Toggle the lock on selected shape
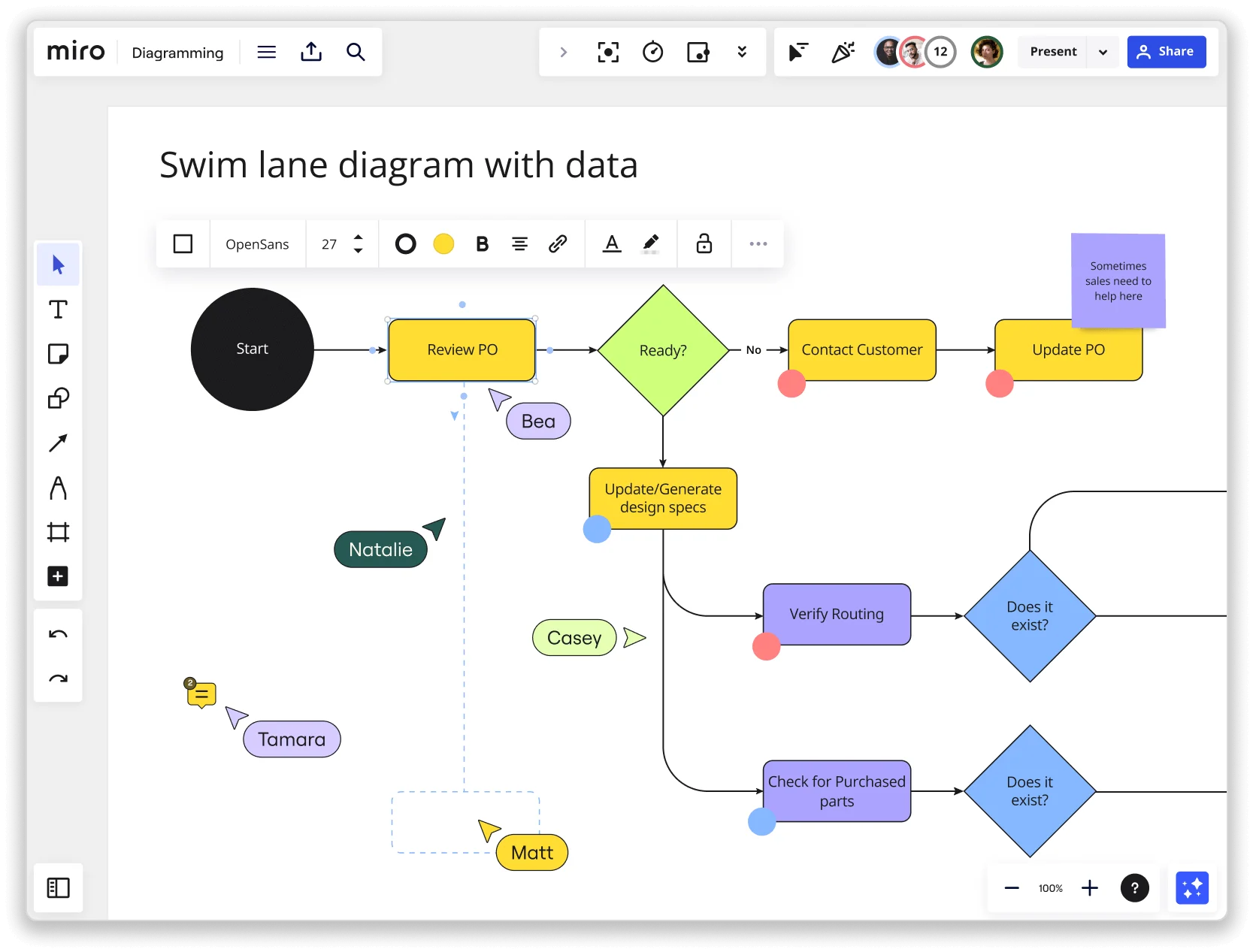 coord(704,243)
